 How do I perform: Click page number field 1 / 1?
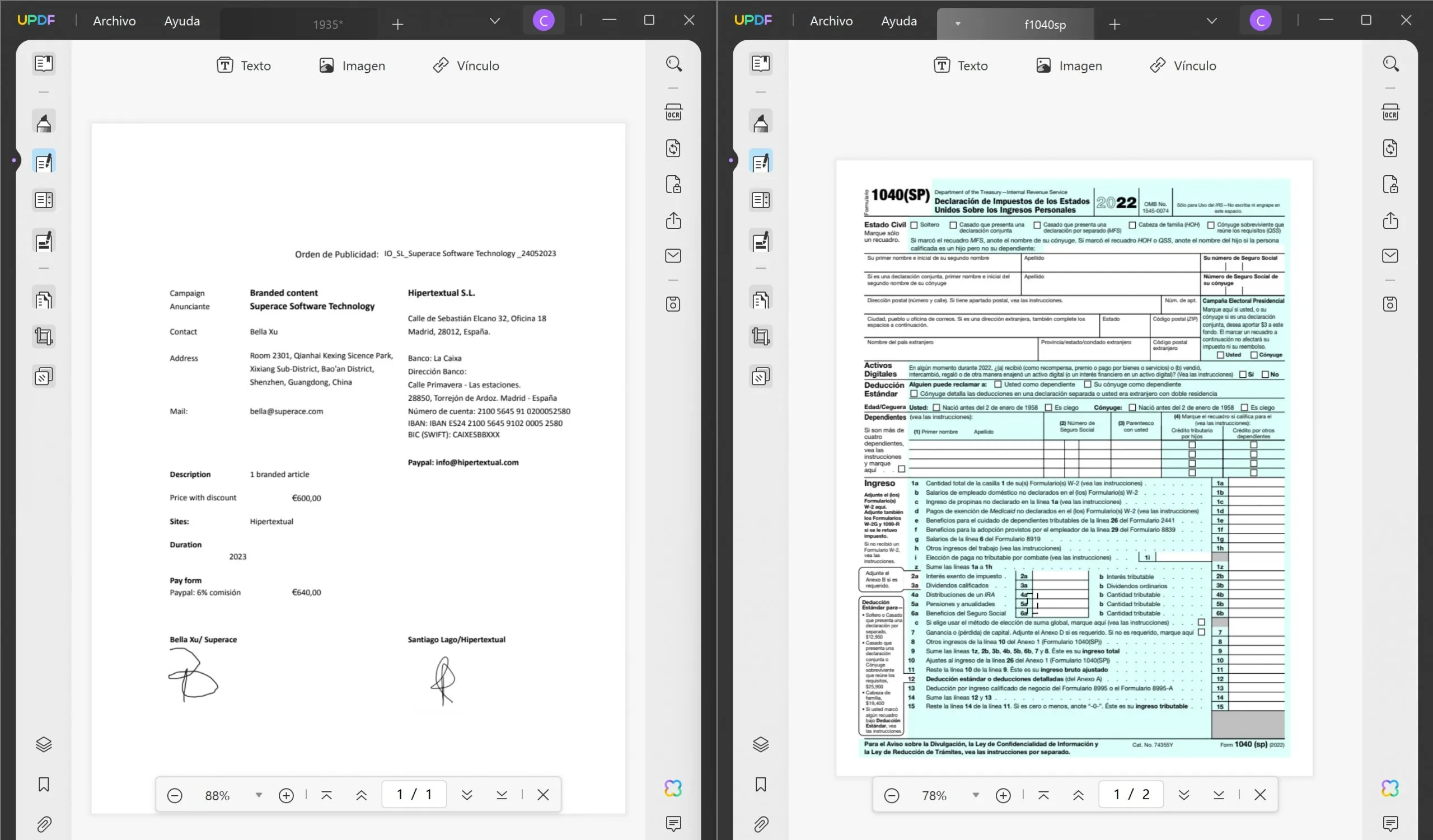414,794
